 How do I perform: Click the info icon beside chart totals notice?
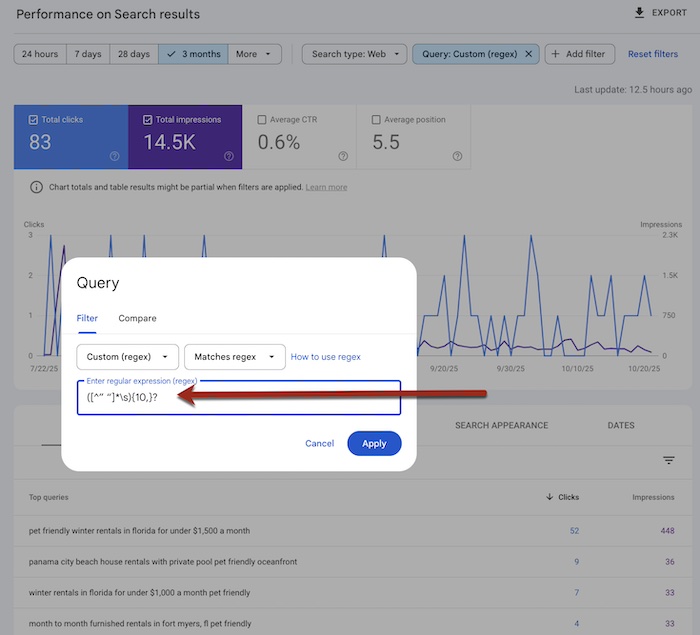point(37,187)
